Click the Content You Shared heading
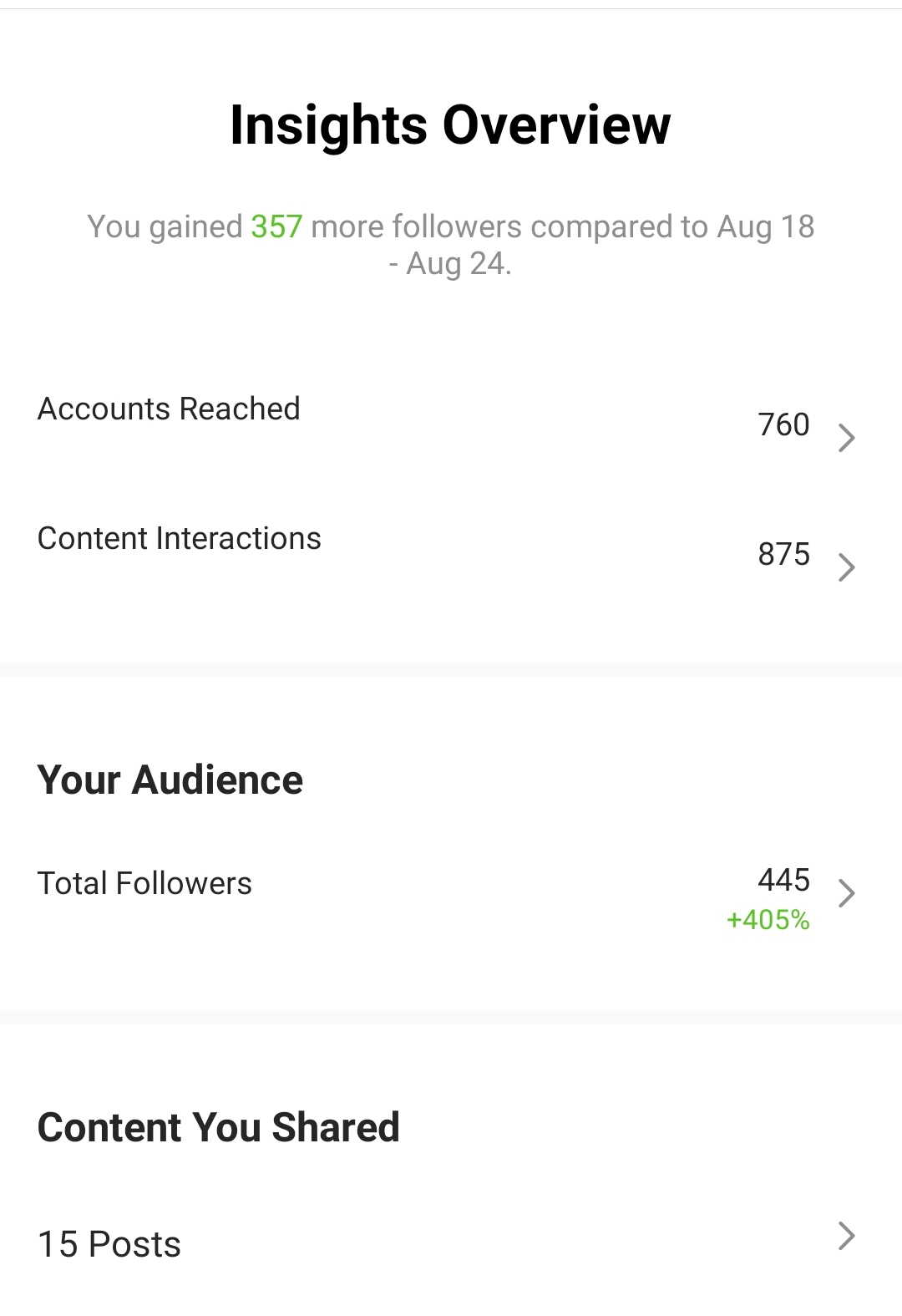Screen dimensions: 902x1316 (x=219, y=1127)
